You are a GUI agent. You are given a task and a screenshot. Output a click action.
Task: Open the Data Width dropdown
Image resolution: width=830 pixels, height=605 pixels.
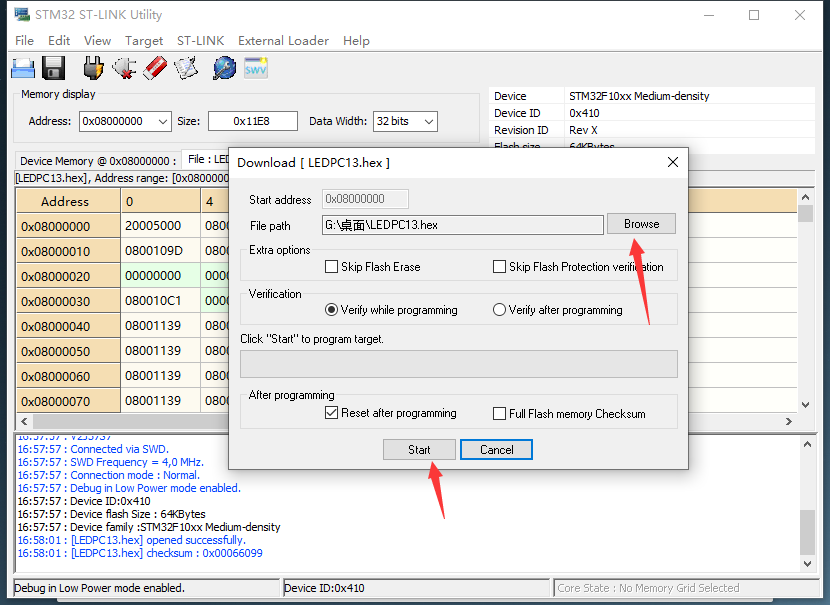click(x=429, y=121)
